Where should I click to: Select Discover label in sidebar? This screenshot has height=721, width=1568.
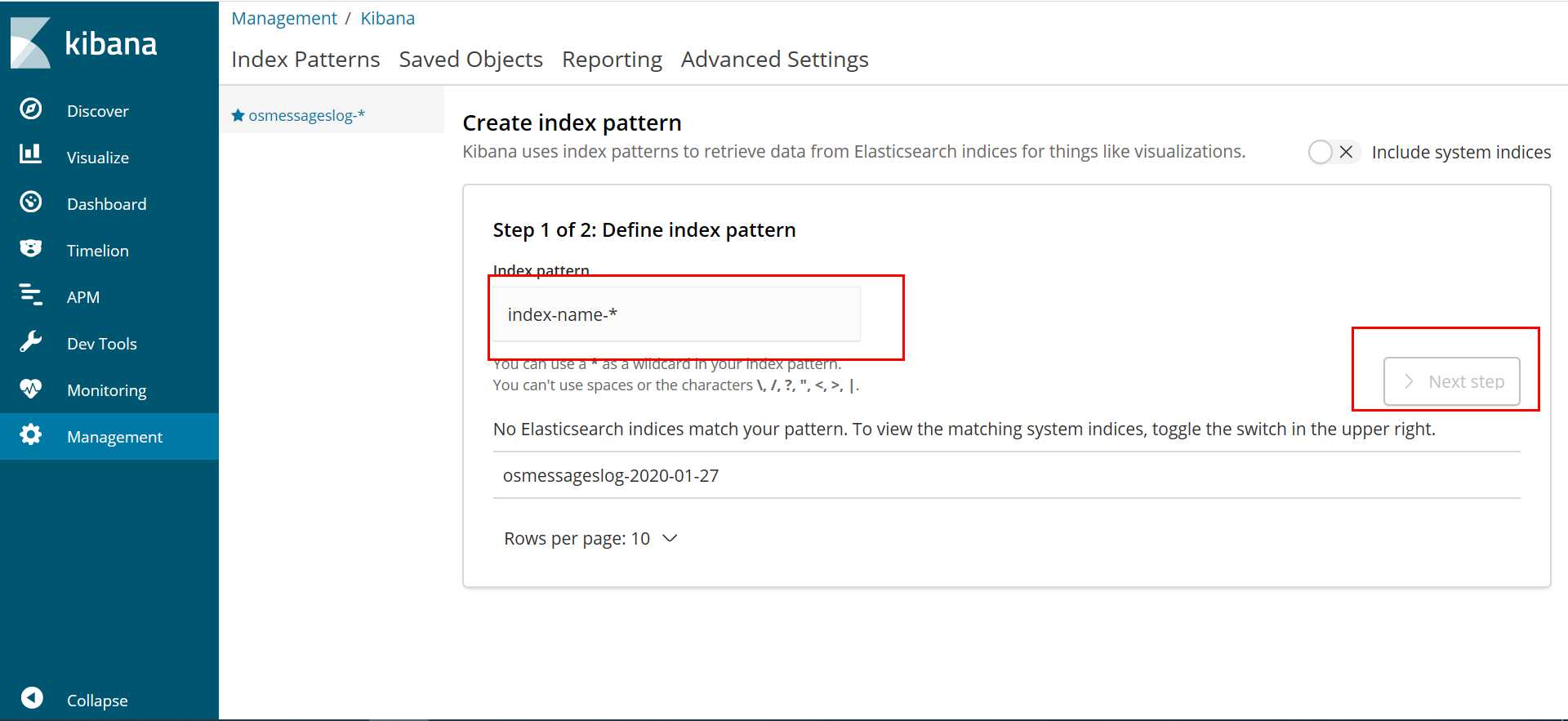pyautogui.click(x=98, y=111)
